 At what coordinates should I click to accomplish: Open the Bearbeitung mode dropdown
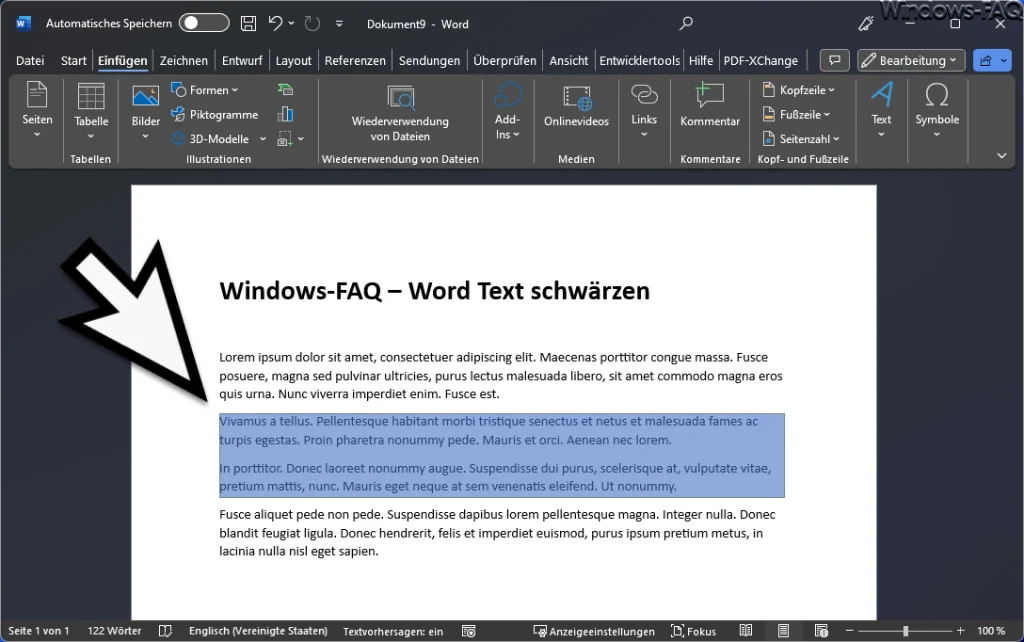(910, 60)
